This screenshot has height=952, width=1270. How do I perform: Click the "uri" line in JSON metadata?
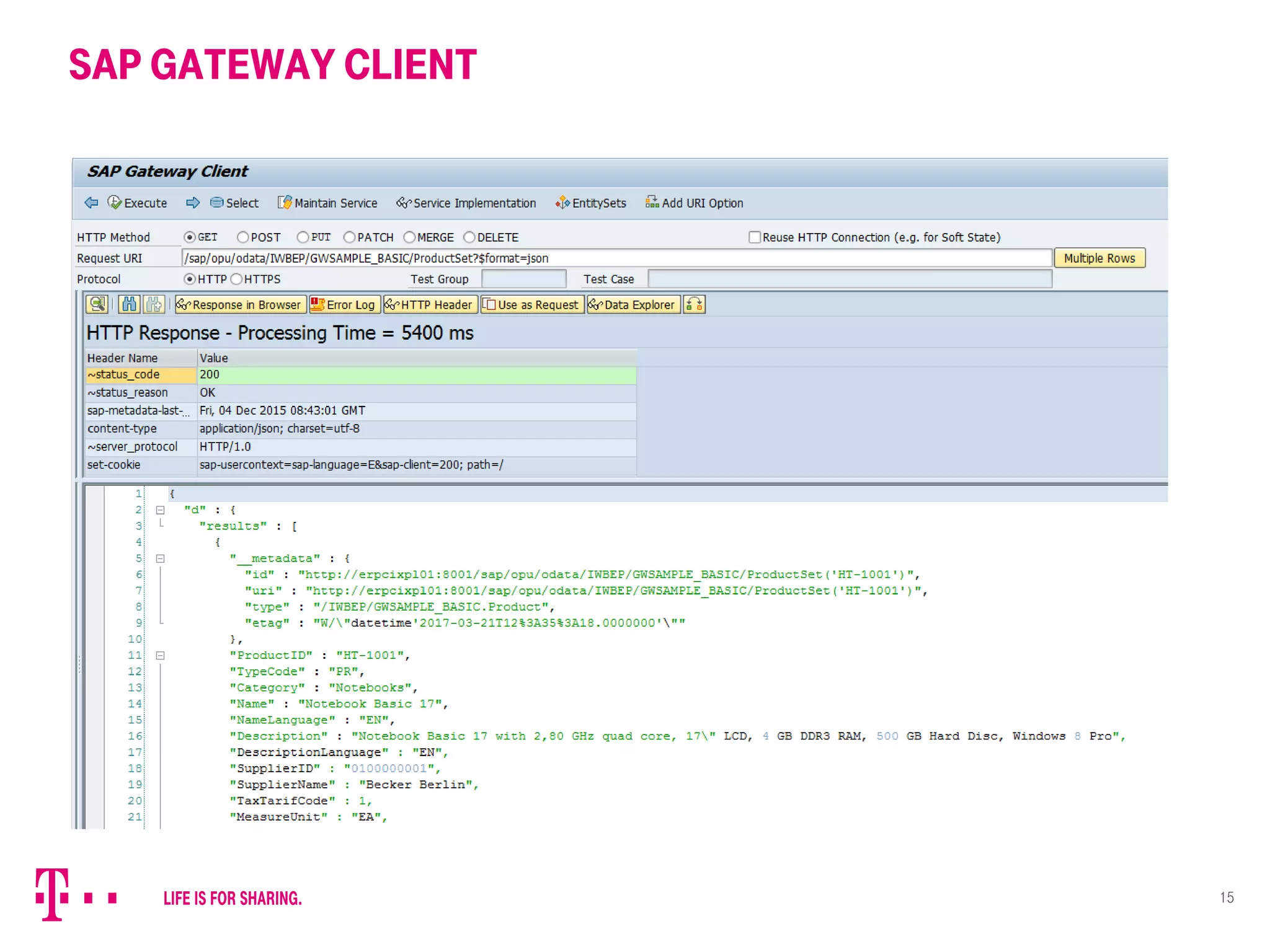pyautogui.click(x=586, y=591)
